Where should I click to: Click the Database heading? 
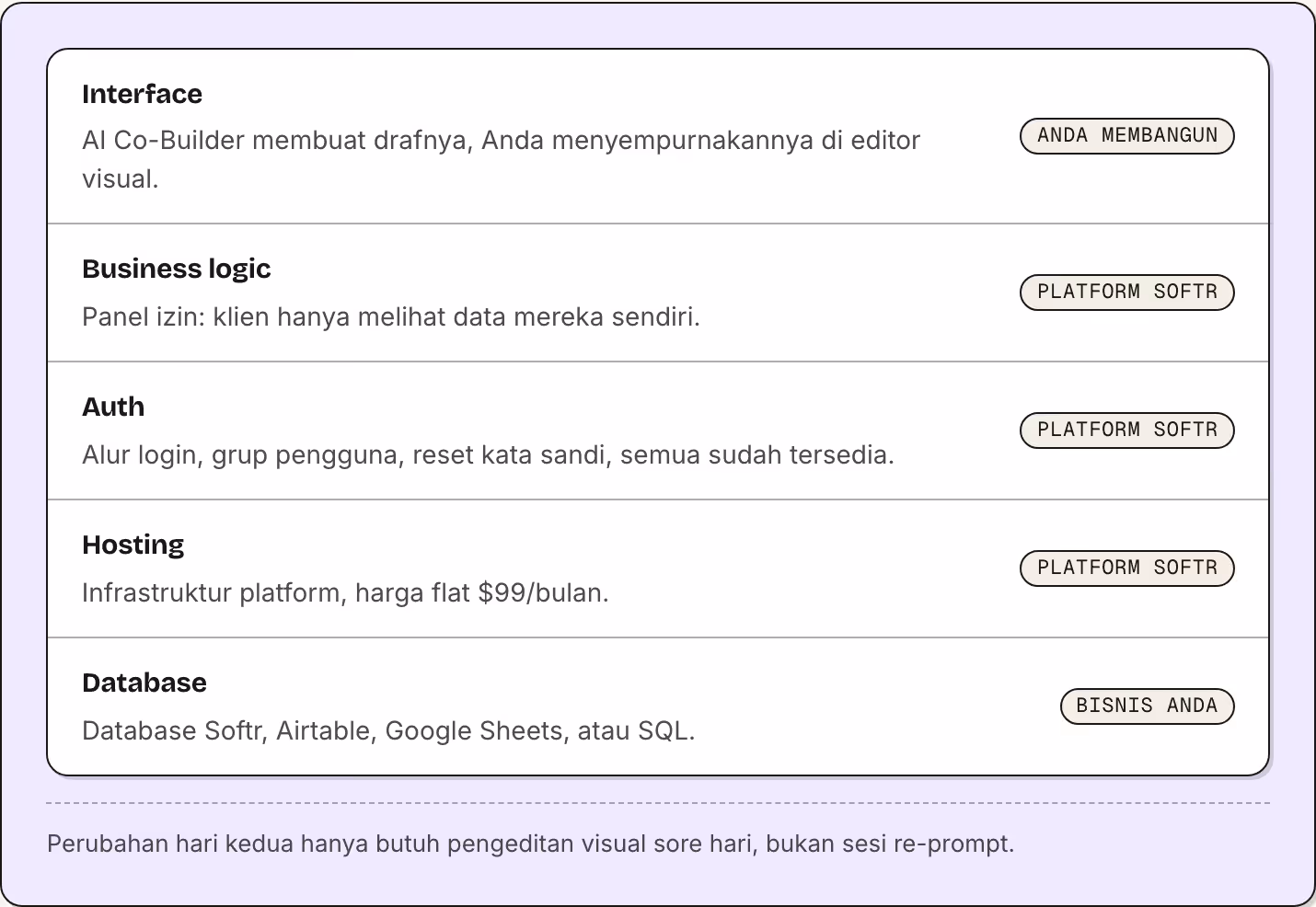144,683
